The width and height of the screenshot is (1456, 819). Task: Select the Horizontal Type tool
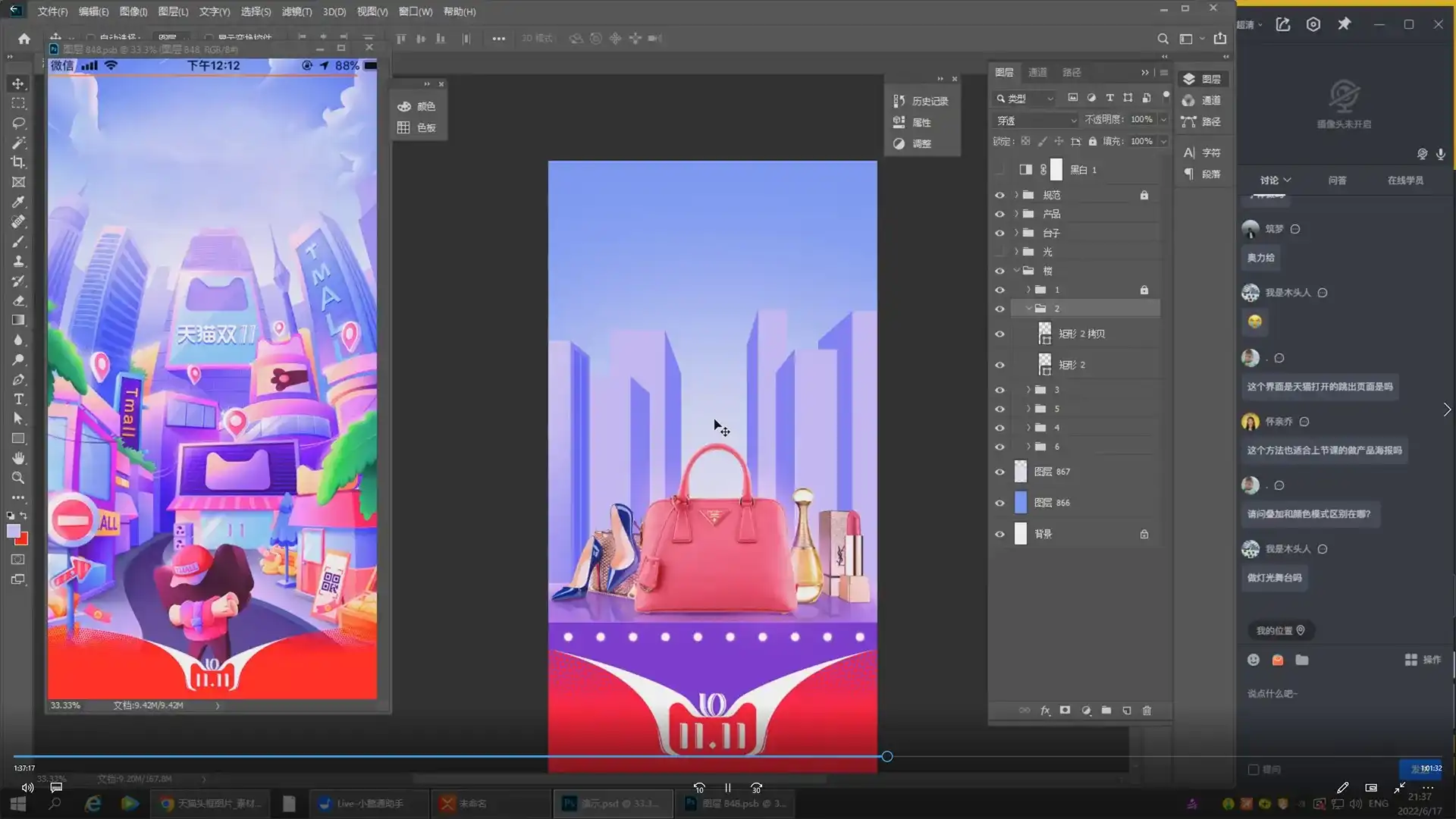(x=18, y=399)
